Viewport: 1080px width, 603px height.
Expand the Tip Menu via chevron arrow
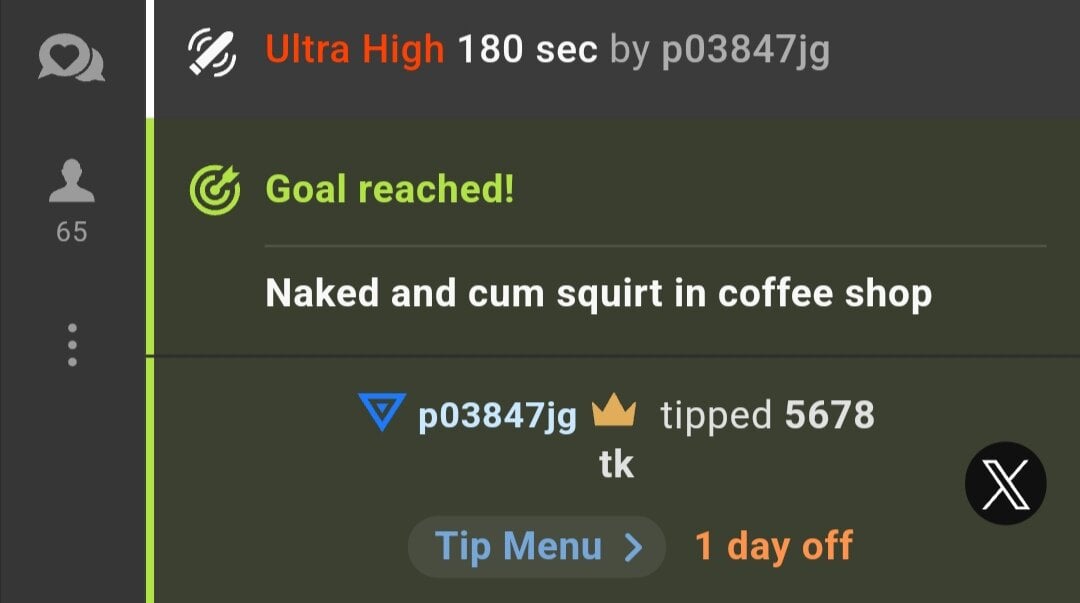tap(634, 548)
